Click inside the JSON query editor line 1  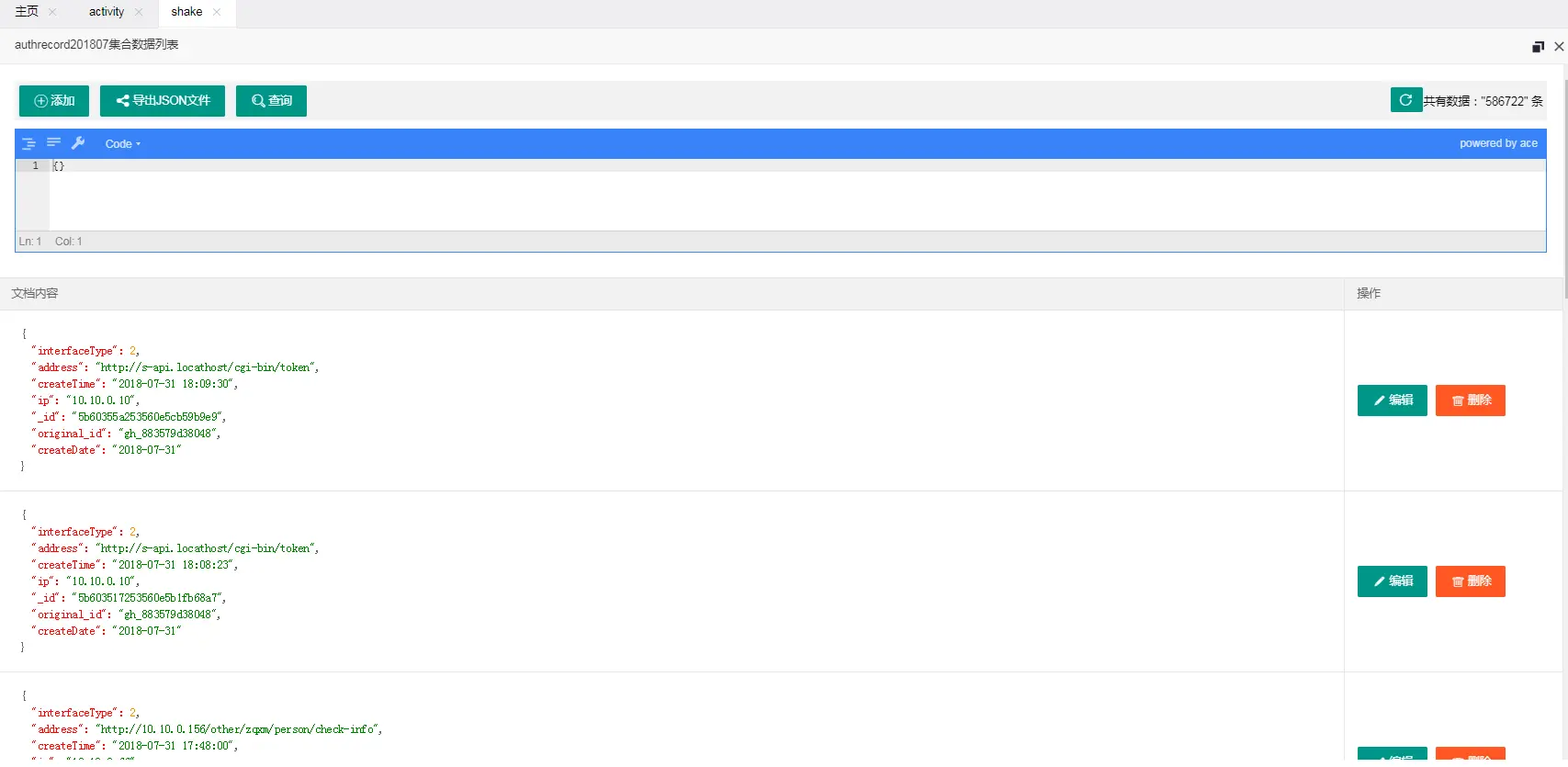click(x=797, y=166)
